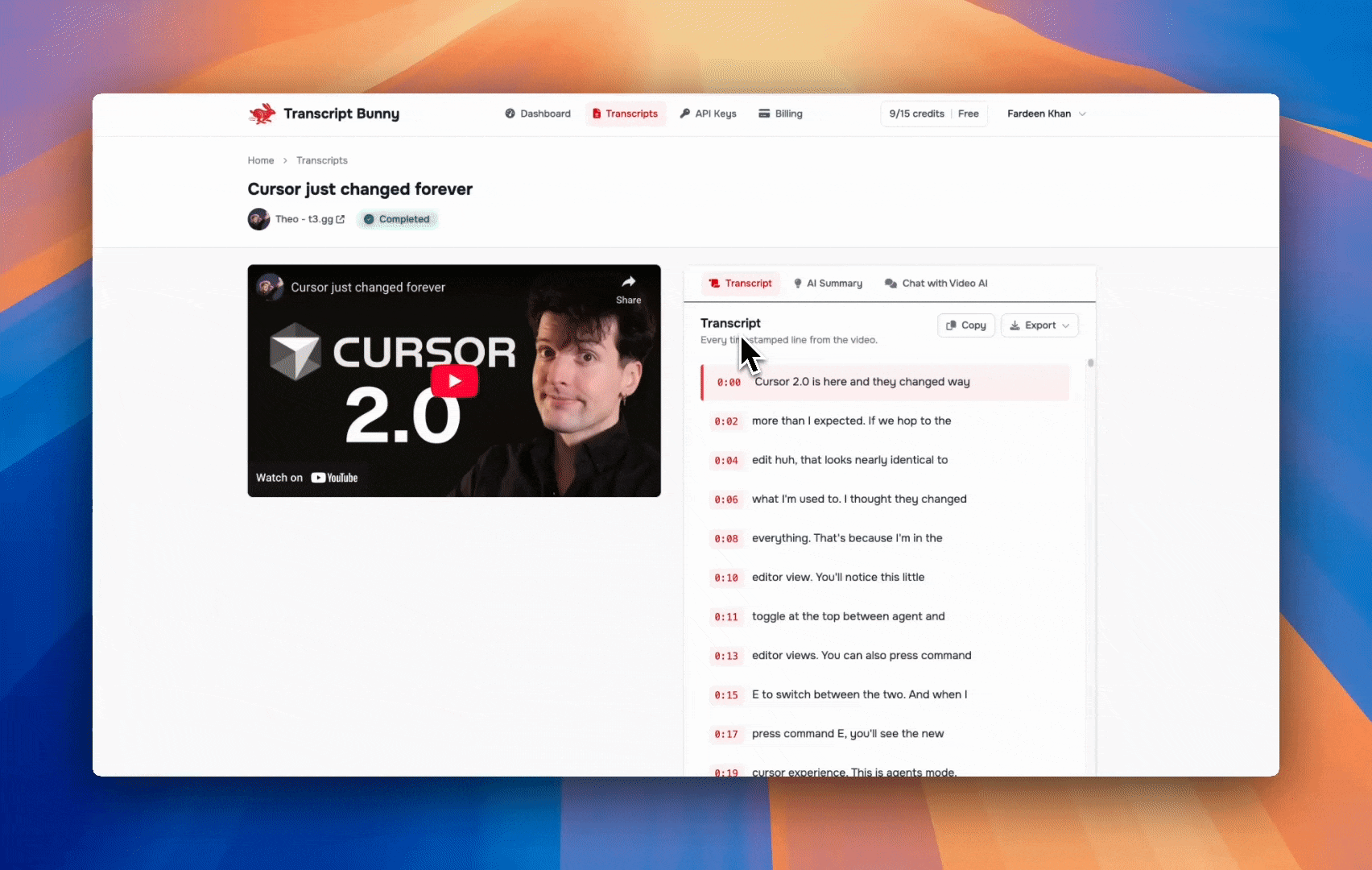Open the API Keys page

coord(708,114)
